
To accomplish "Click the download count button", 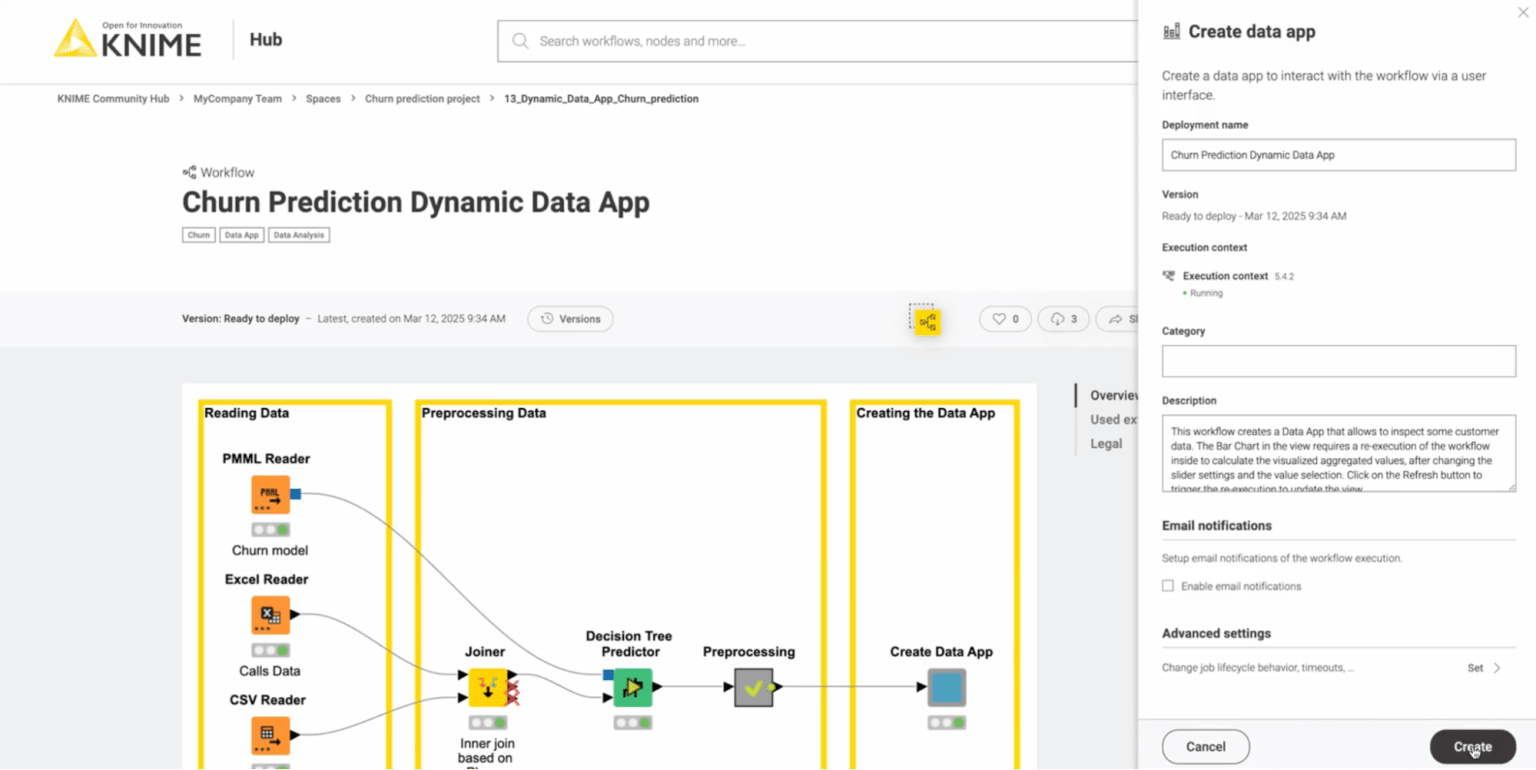I will [1064, 319].
